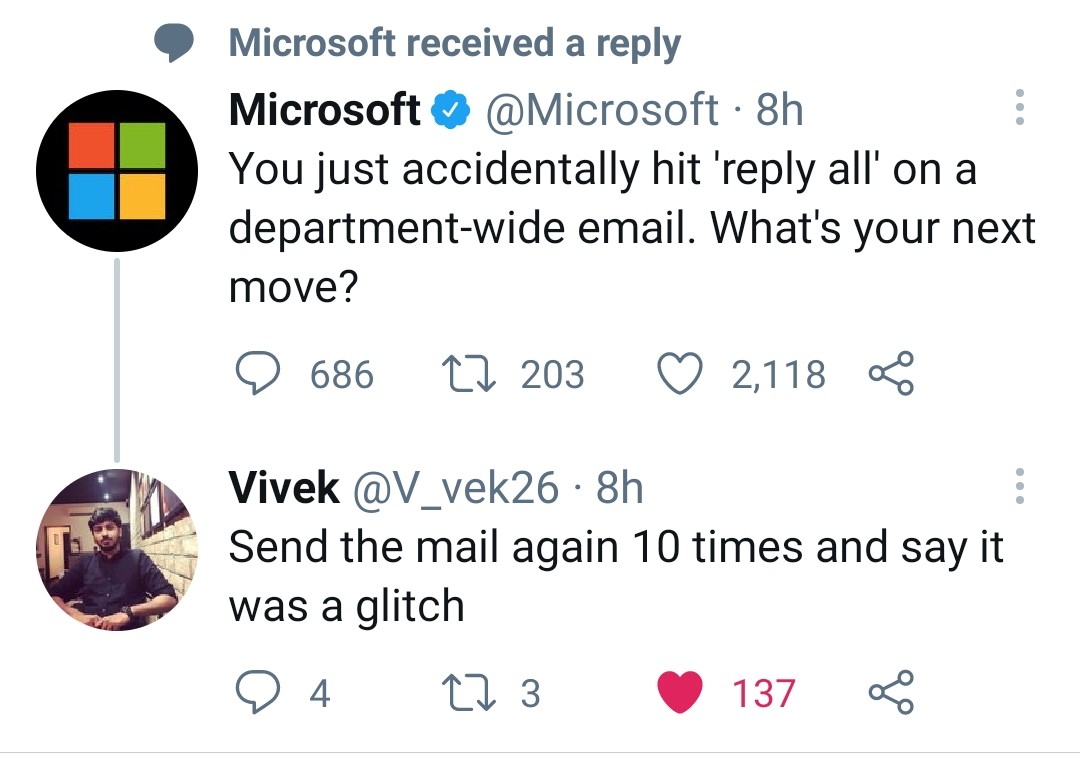Screen dimensions: 1080x766
Task: Open more options on Vivek's tweet
Action: click(1020, 487)
